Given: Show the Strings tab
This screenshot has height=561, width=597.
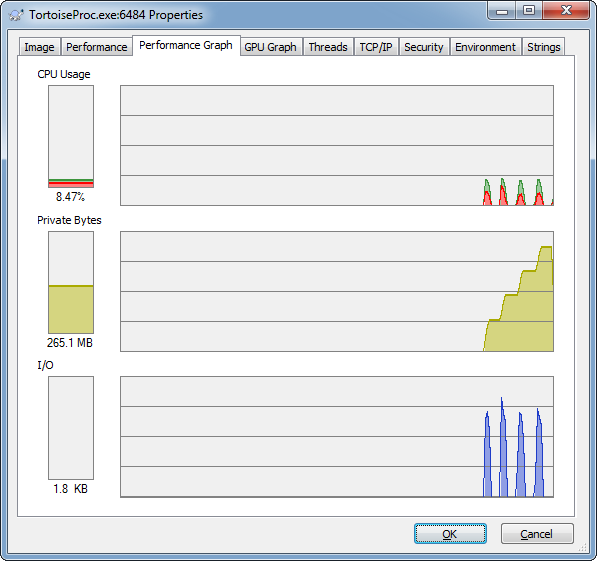Looking at the screenshot, I should pos(544,47).
